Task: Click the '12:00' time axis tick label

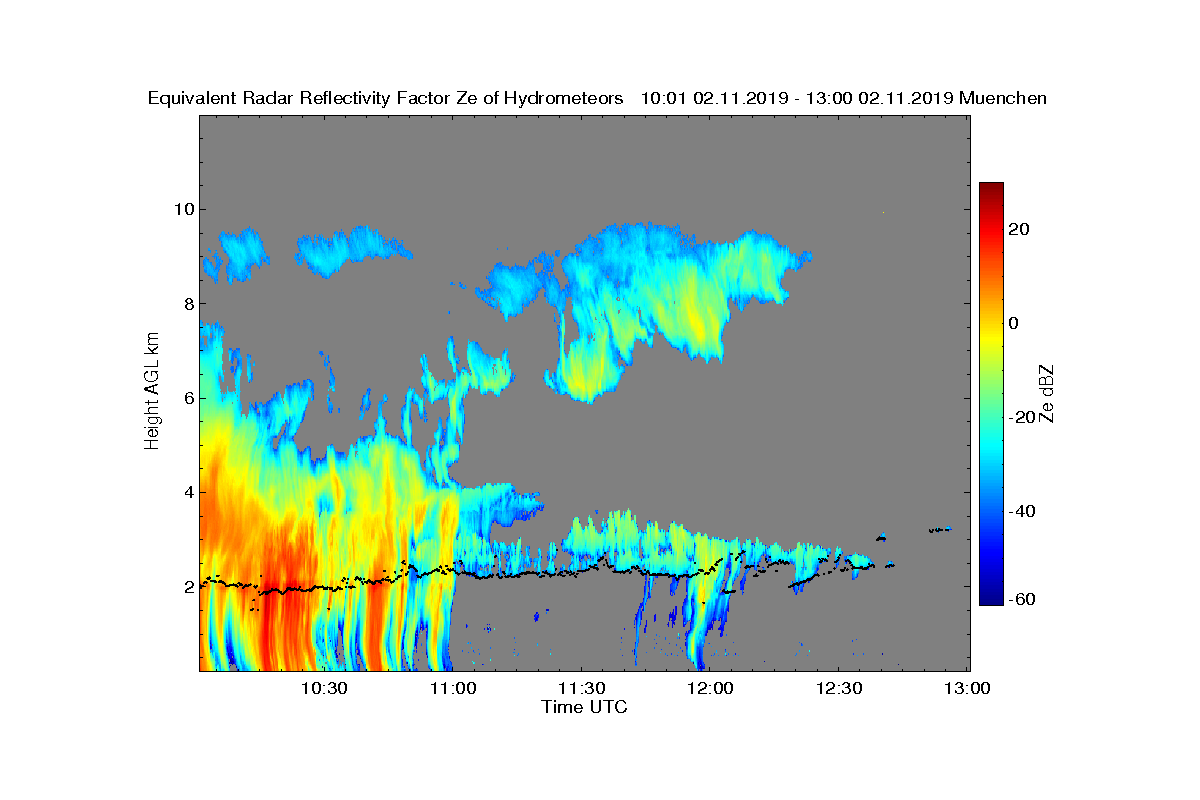Action: pos(712,688)
